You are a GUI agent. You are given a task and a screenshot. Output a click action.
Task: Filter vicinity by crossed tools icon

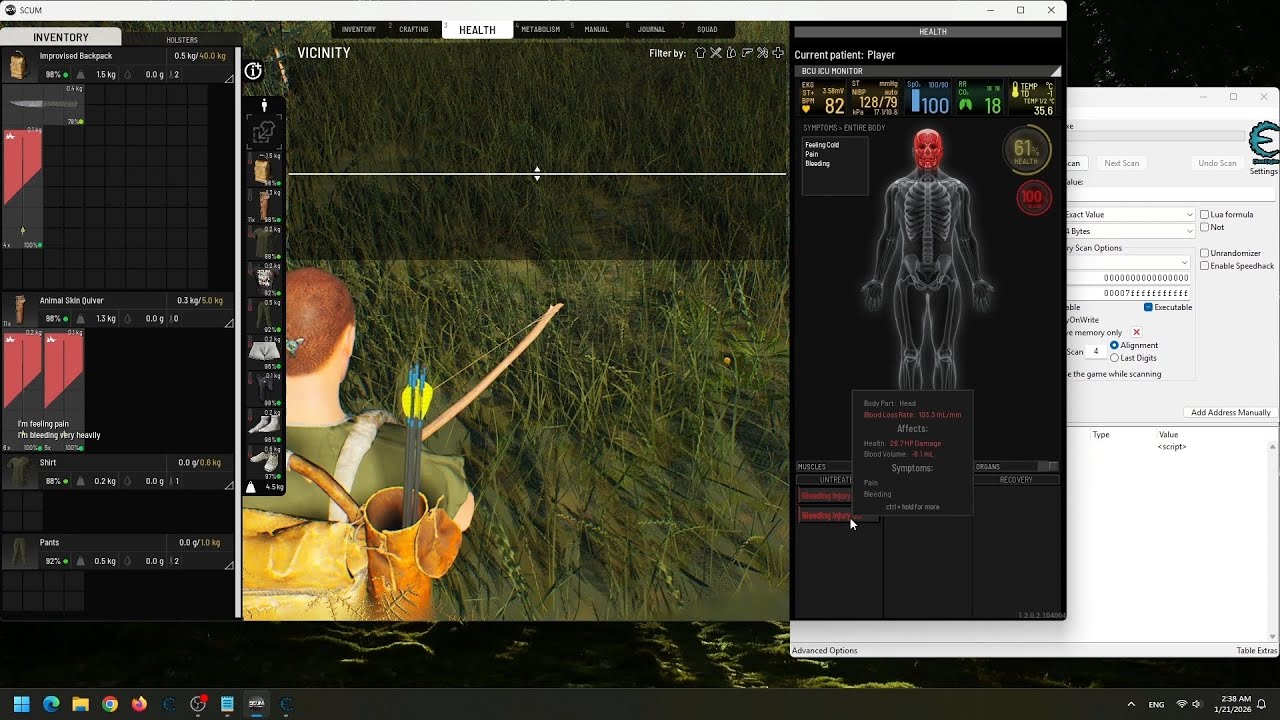pyautogui.click(x=716, y=53)
